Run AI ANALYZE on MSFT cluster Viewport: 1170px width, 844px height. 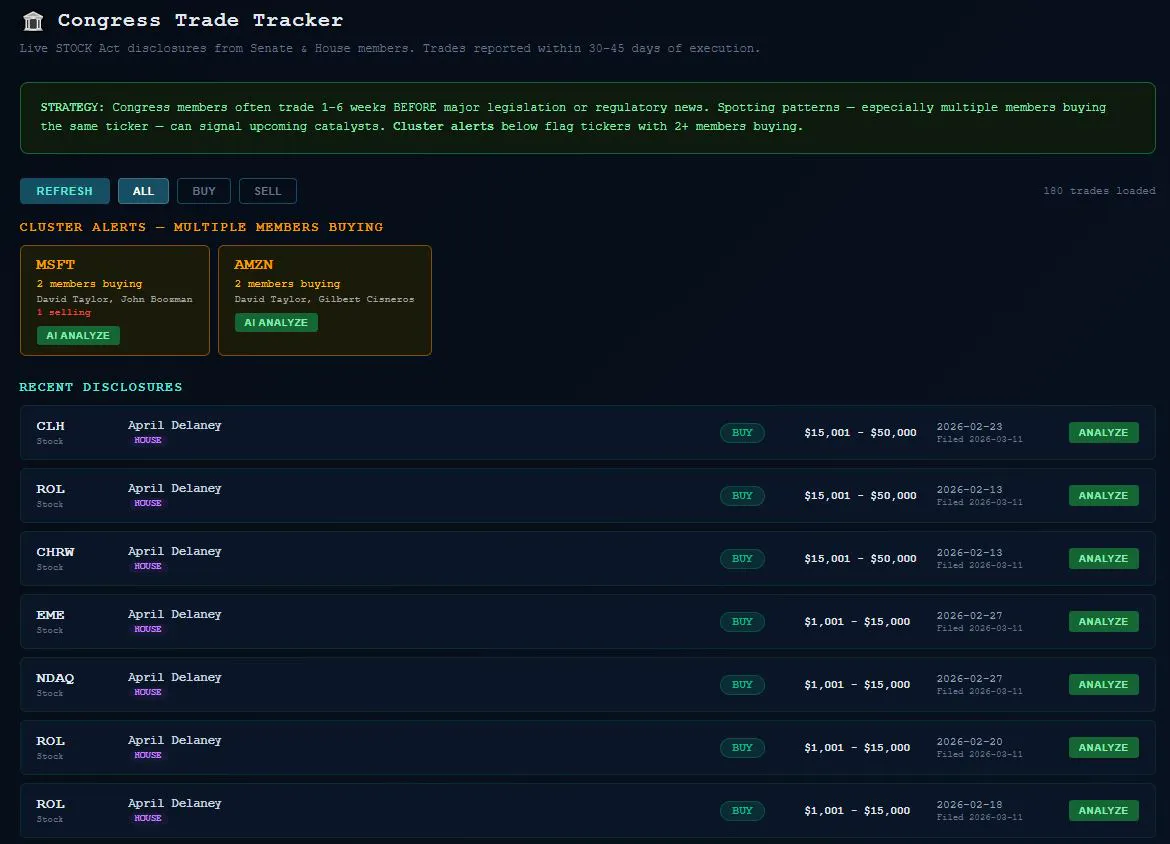(x=78, y=336)
